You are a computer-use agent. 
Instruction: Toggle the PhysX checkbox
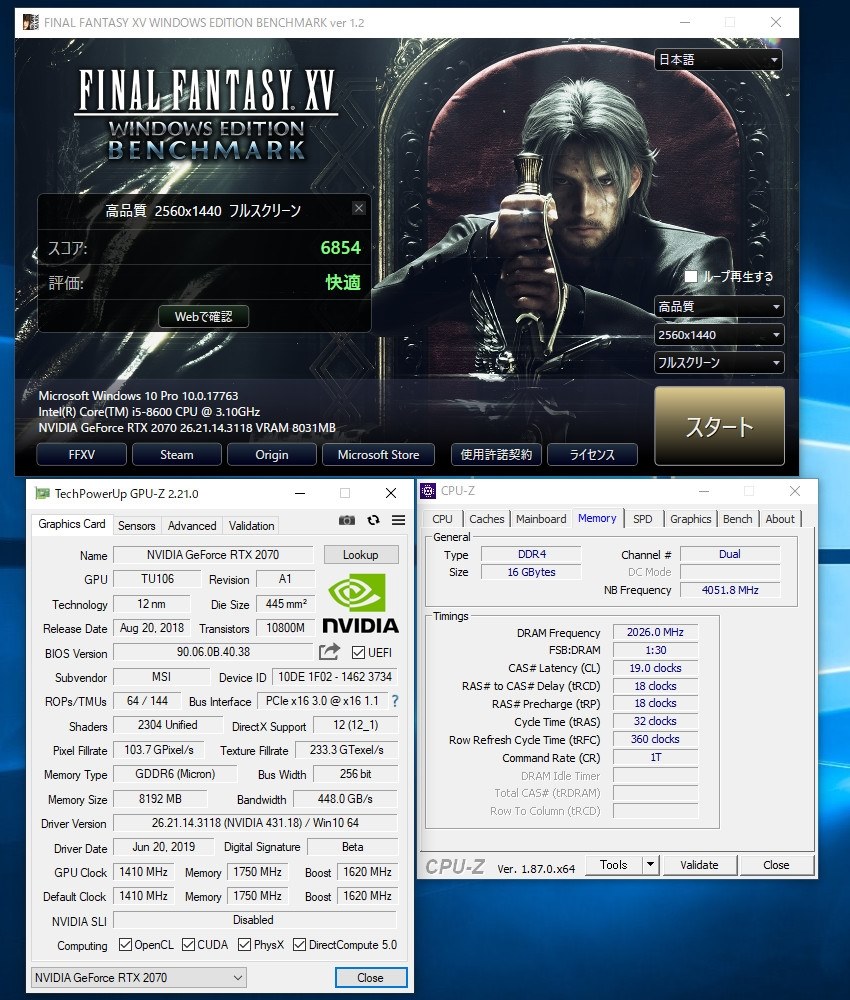pos(244,945)
